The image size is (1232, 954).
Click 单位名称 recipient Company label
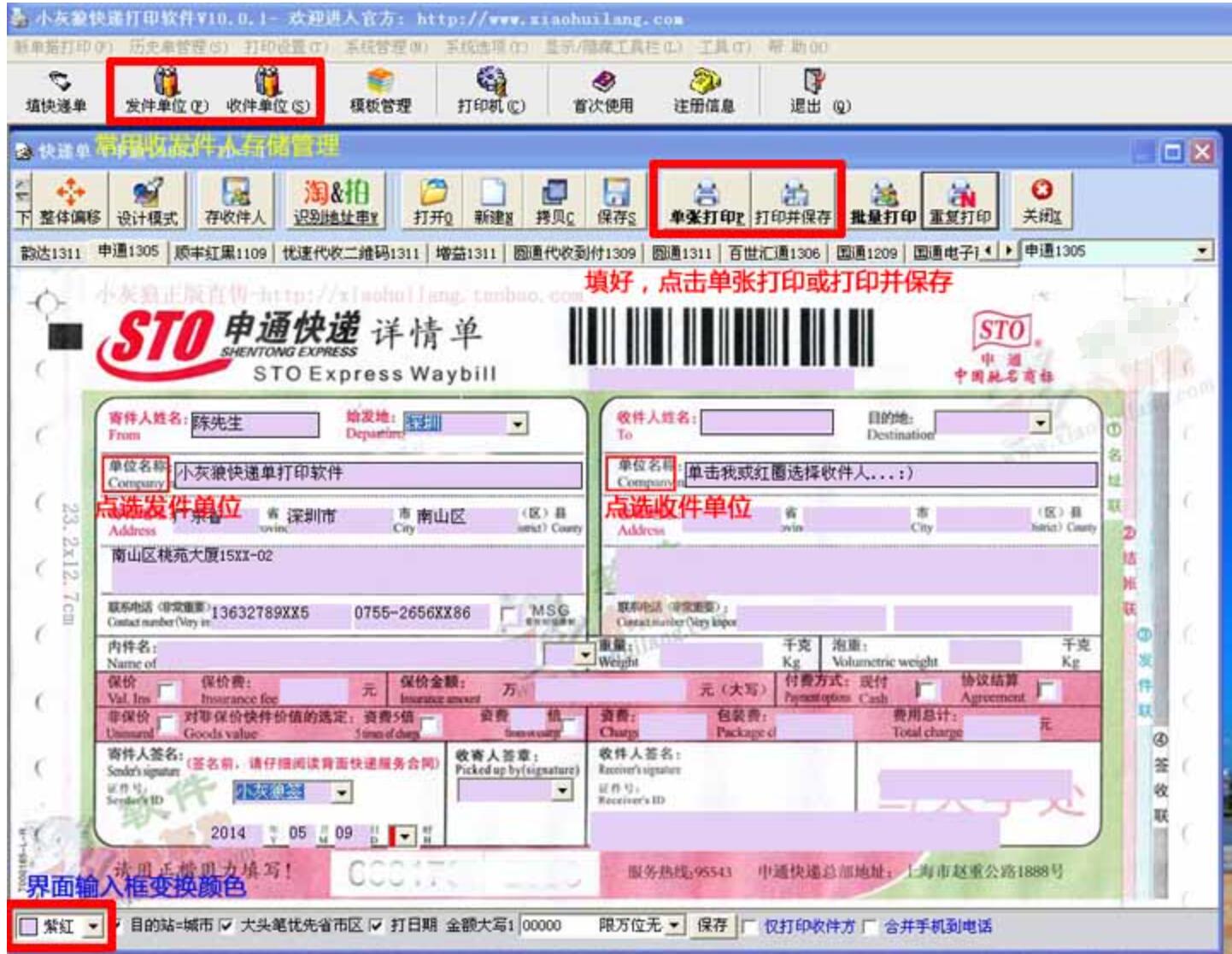pyautogui.click(x=642, y=473)
